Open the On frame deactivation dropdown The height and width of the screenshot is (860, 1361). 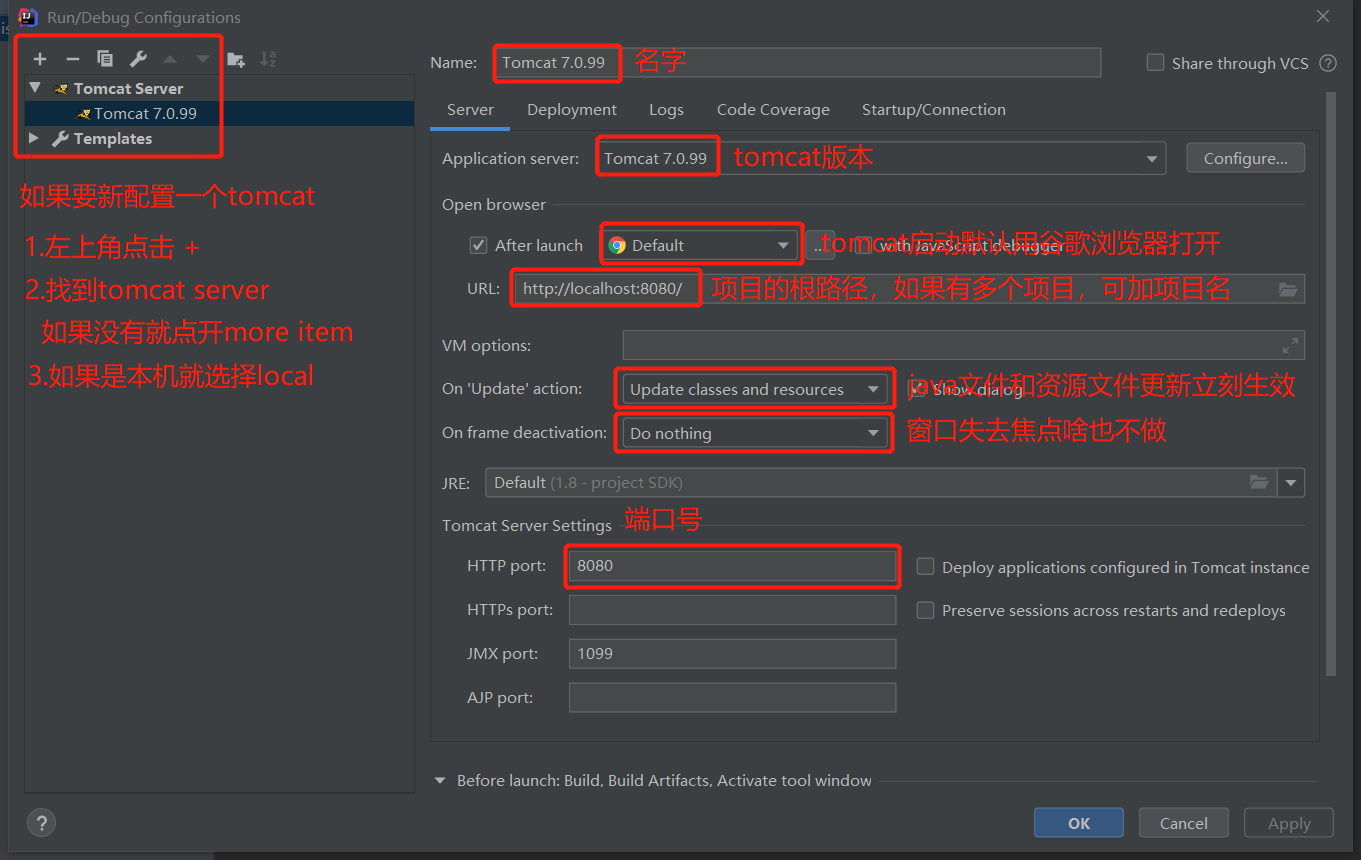click(x=755, y=433)
